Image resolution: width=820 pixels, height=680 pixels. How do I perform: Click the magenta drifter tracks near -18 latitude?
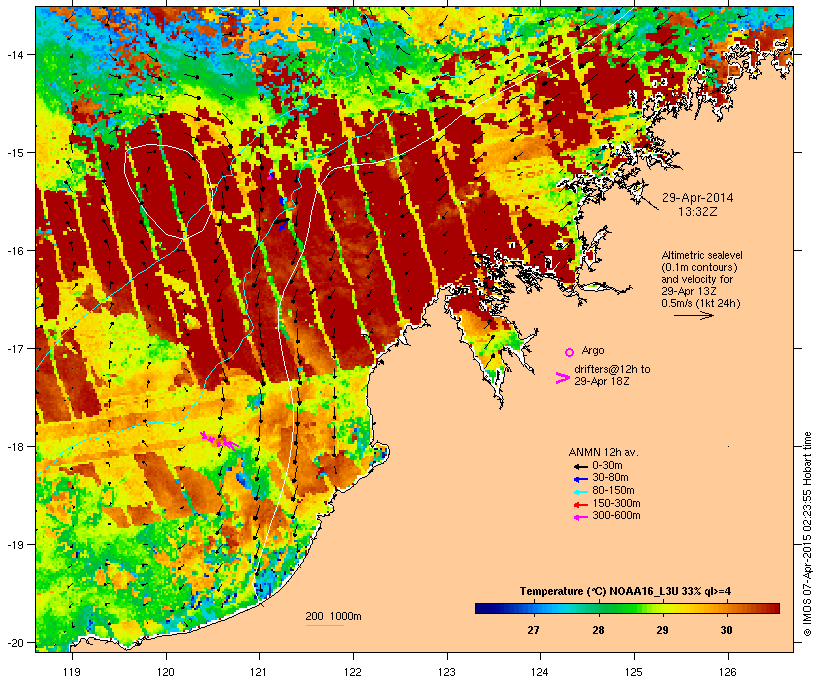coord(220,440)
